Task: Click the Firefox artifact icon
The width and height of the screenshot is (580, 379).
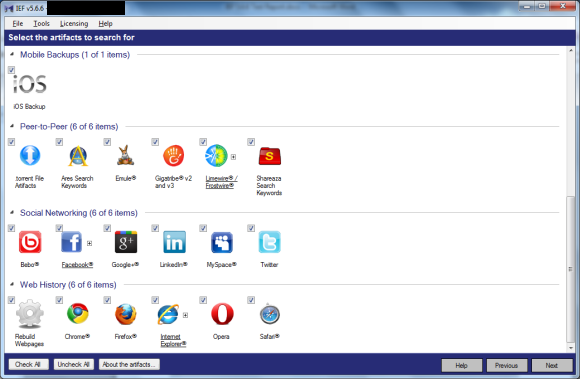Action: [126, 314]
